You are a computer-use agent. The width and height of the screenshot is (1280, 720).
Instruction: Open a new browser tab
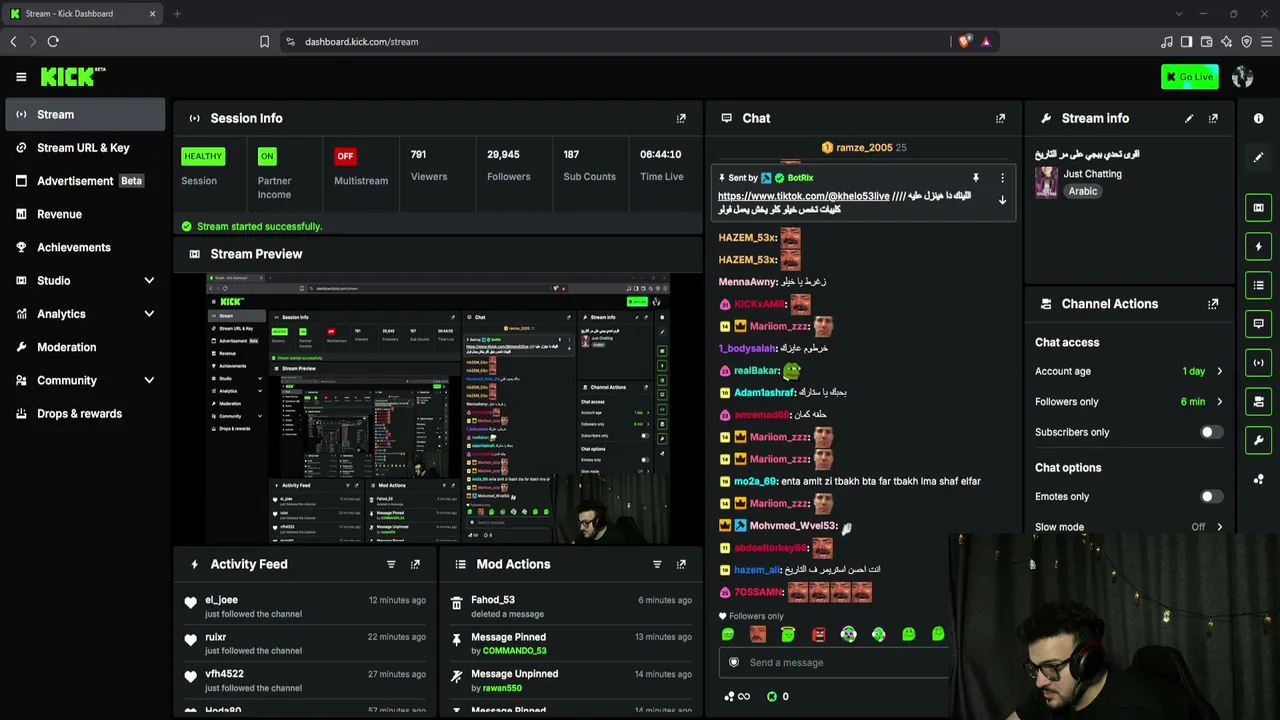pos(177,14)
